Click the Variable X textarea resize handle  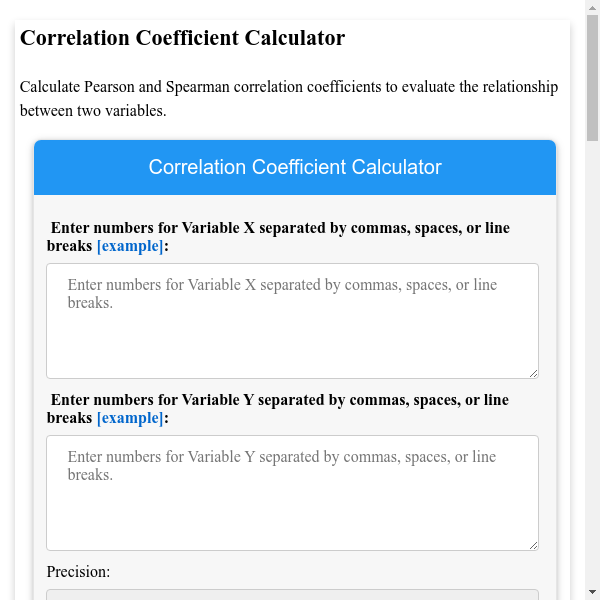533,373
